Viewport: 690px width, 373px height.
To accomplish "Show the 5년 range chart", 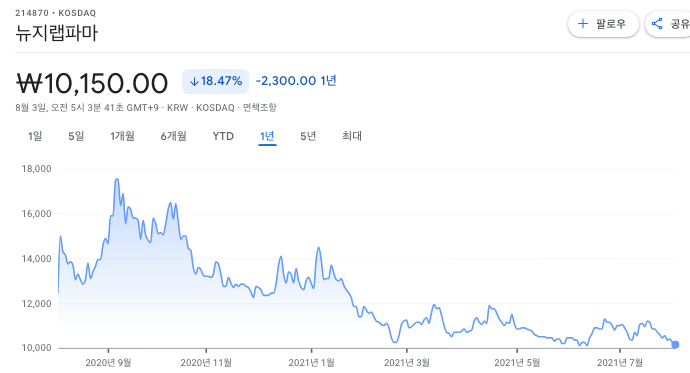I will (308, 136).
